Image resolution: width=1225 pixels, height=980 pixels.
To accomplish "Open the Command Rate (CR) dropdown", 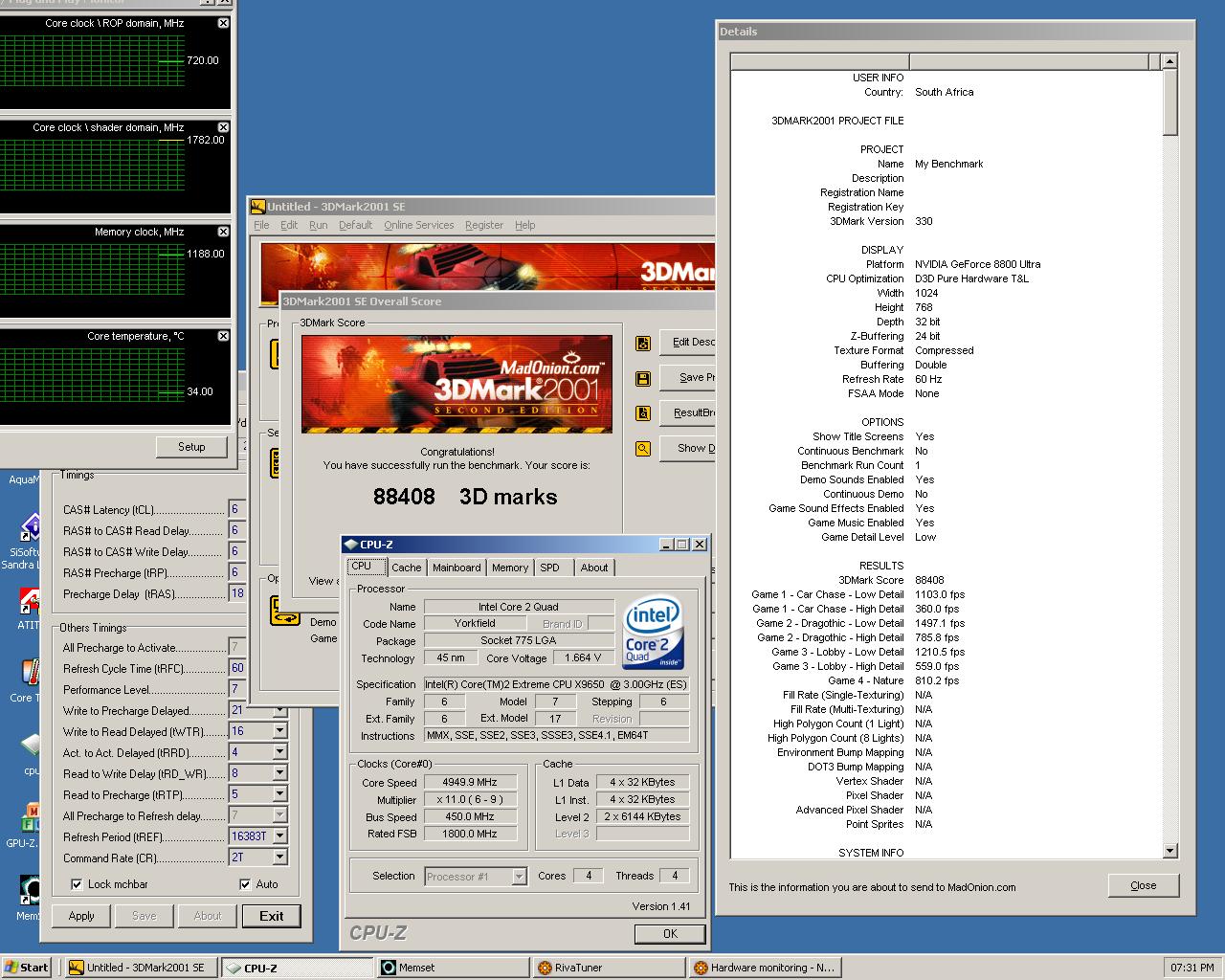I will [x=279, y=857].
